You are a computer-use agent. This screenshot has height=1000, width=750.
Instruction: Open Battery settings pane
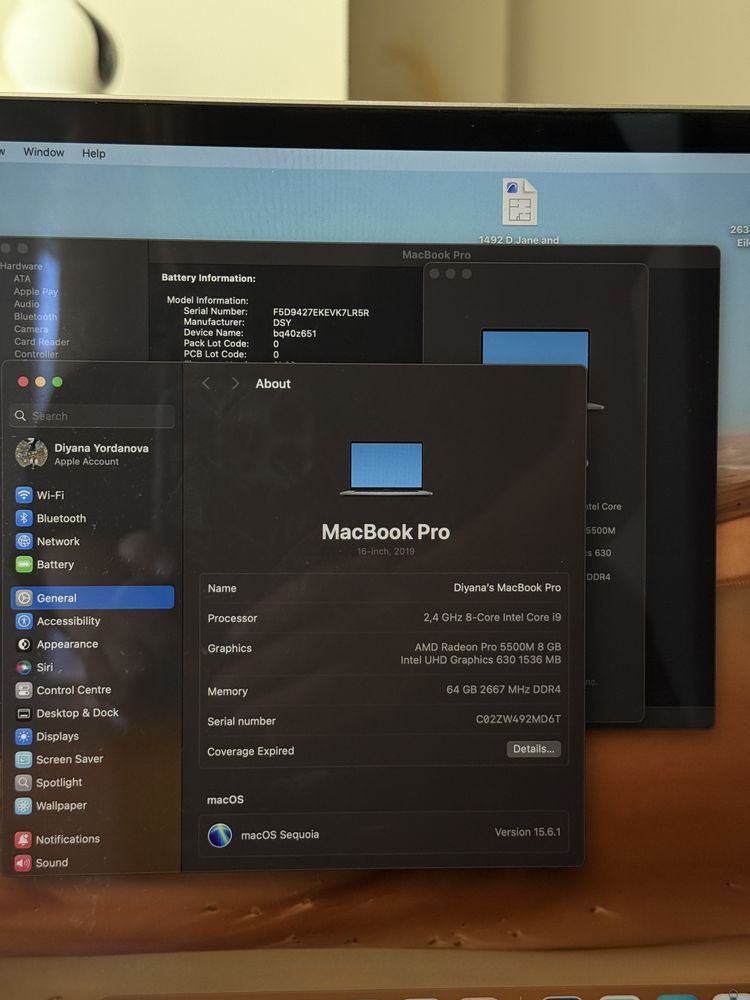[x=45, y=564]
